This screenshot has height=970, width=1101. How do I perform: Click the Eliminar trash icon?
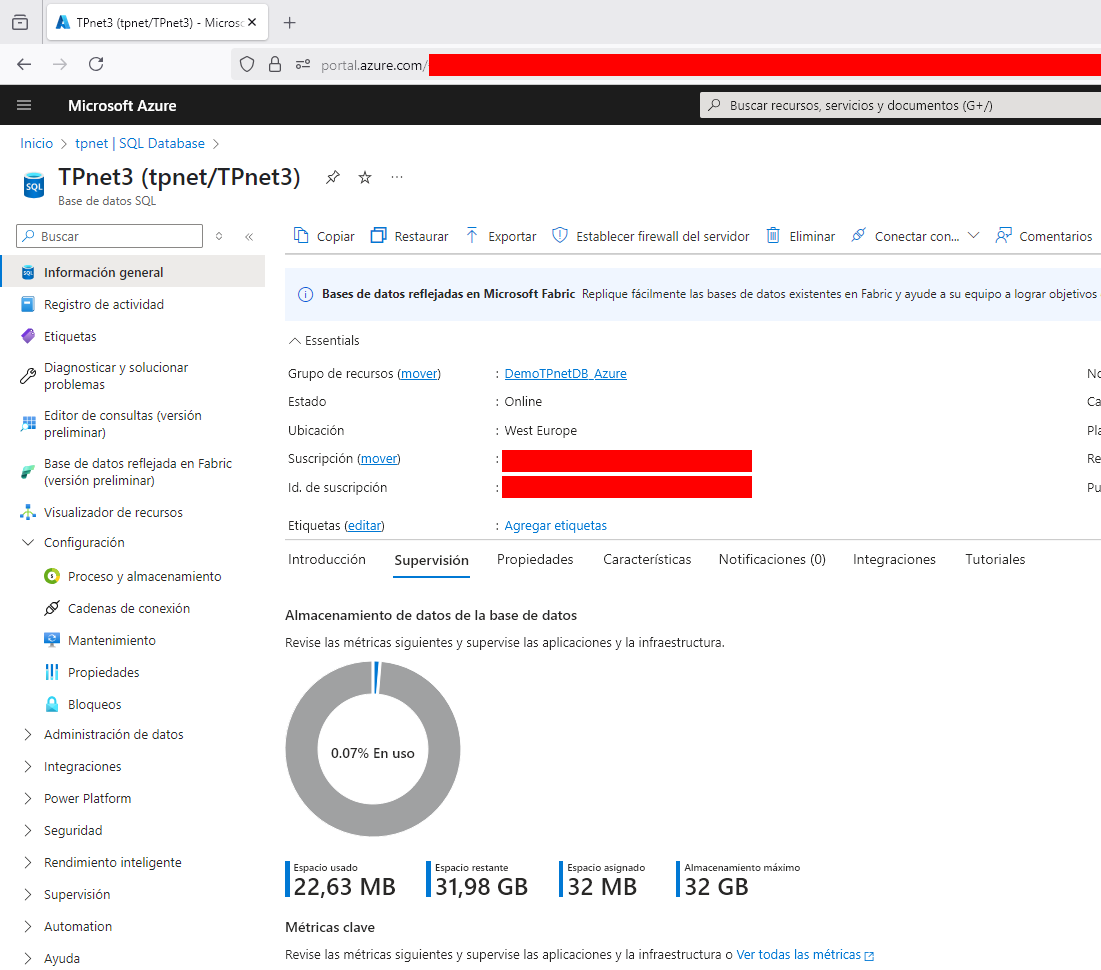pos(773,235)
